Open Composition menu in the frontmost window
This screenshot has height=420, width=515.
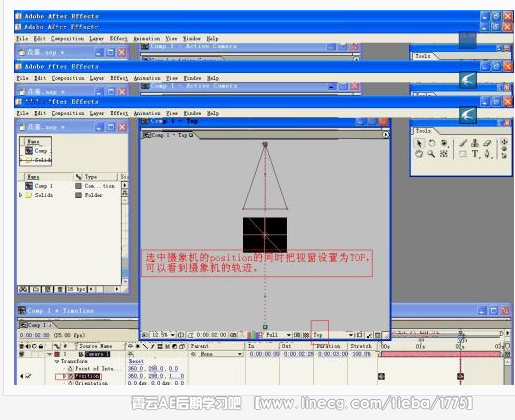68,113
